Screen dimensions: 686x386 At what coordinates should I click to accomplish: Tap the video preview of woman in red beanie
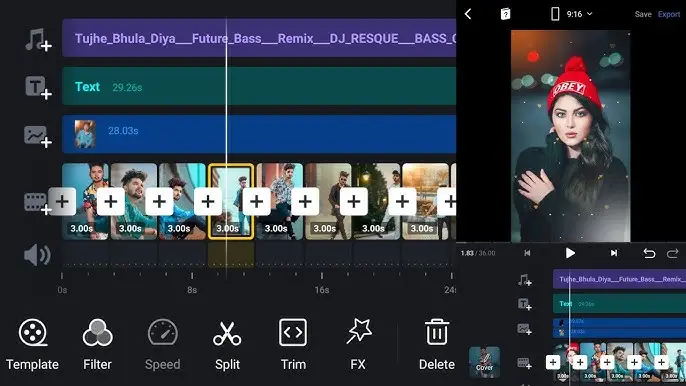[x=570, y=136]
